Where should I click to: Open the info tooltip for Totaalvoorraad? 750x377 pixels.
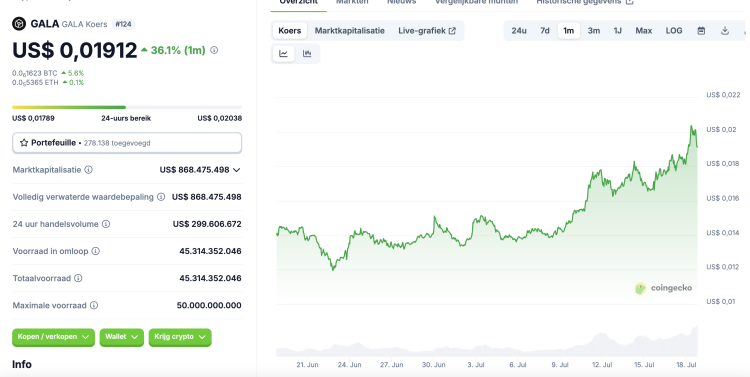click(78, 278)
